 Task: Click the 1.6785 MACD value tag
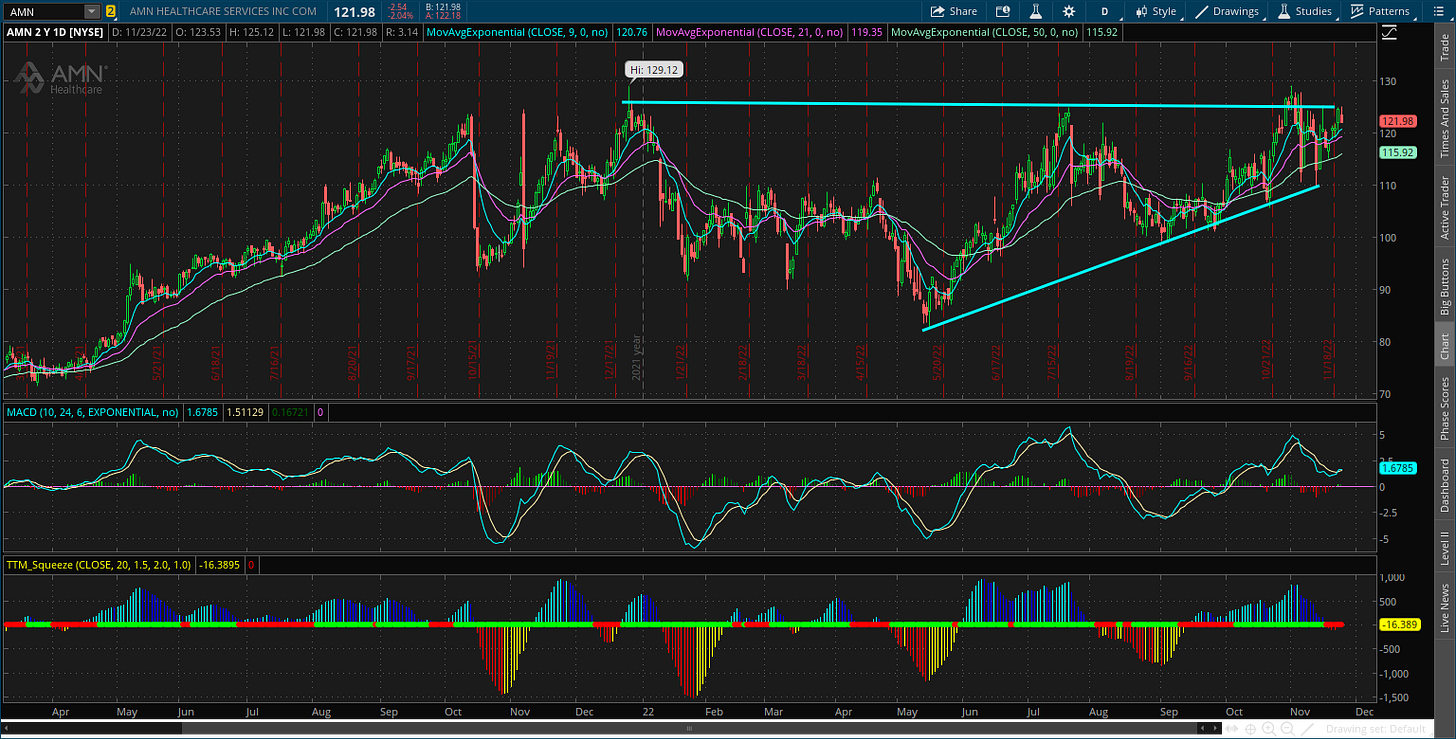(1397, 467)
